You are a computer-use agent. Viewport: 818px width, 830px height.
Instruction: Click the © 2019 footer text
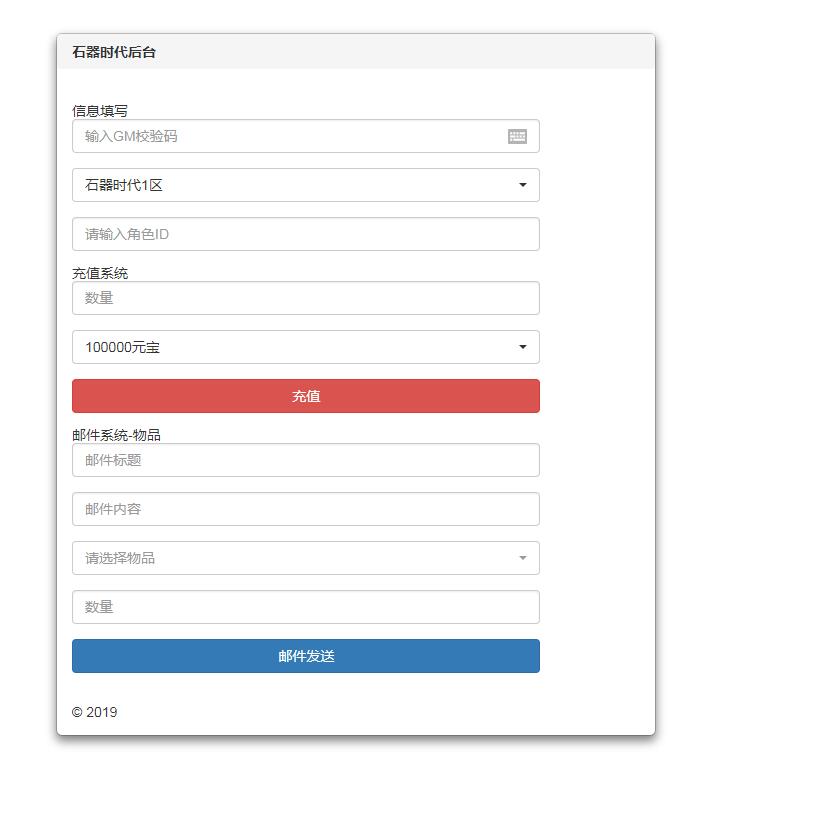94,712
